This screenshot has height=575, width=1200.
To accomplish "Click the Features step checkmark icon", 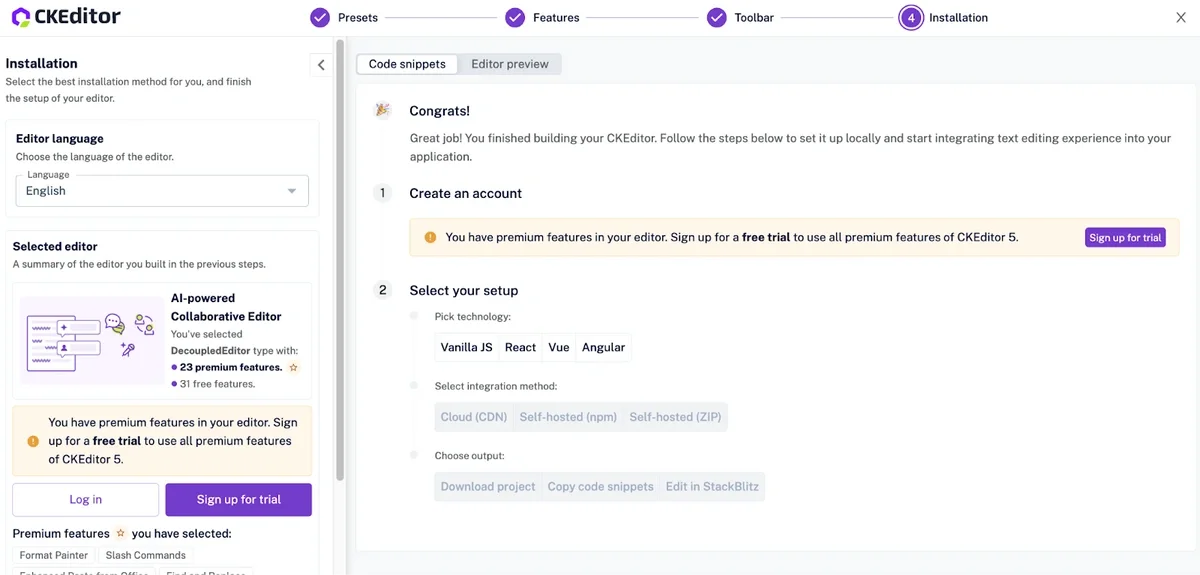I will (x=515, y=18).
